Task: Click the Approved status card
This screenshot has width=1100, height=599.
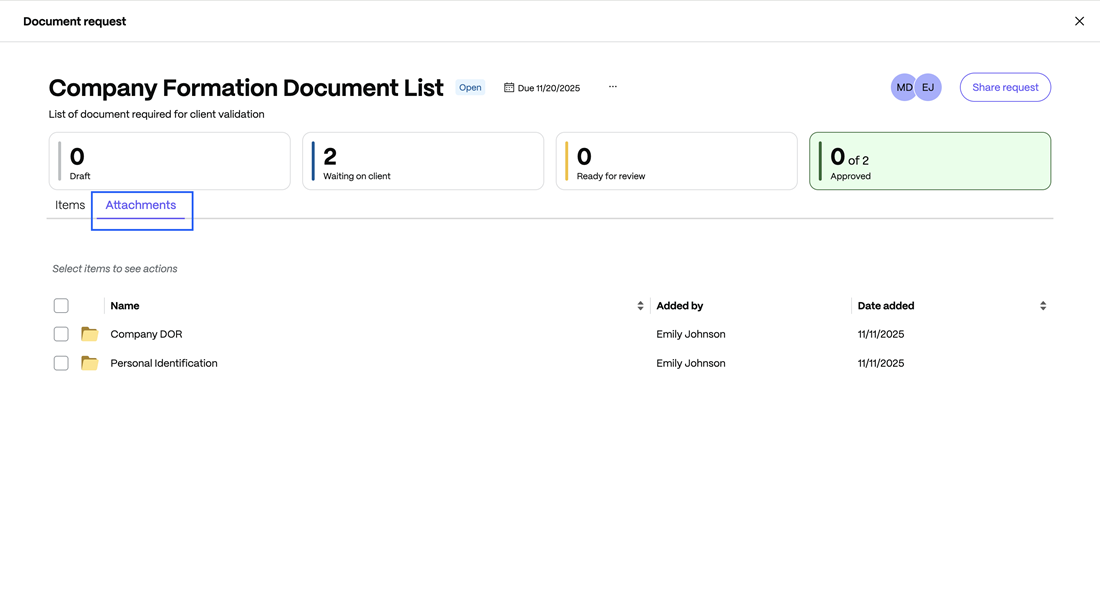Action: pos(930,160)
